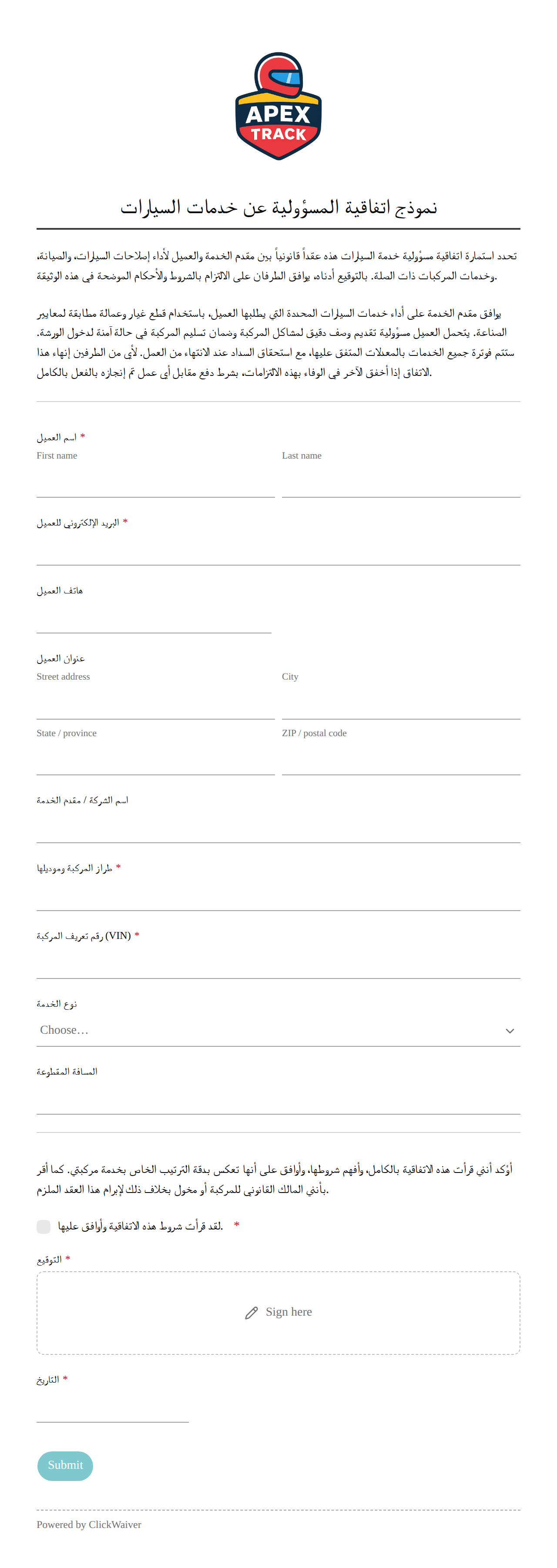The width and height of the screenshot is (557, 1568).
Task: Select the City input field
Action: coord(401,704)
